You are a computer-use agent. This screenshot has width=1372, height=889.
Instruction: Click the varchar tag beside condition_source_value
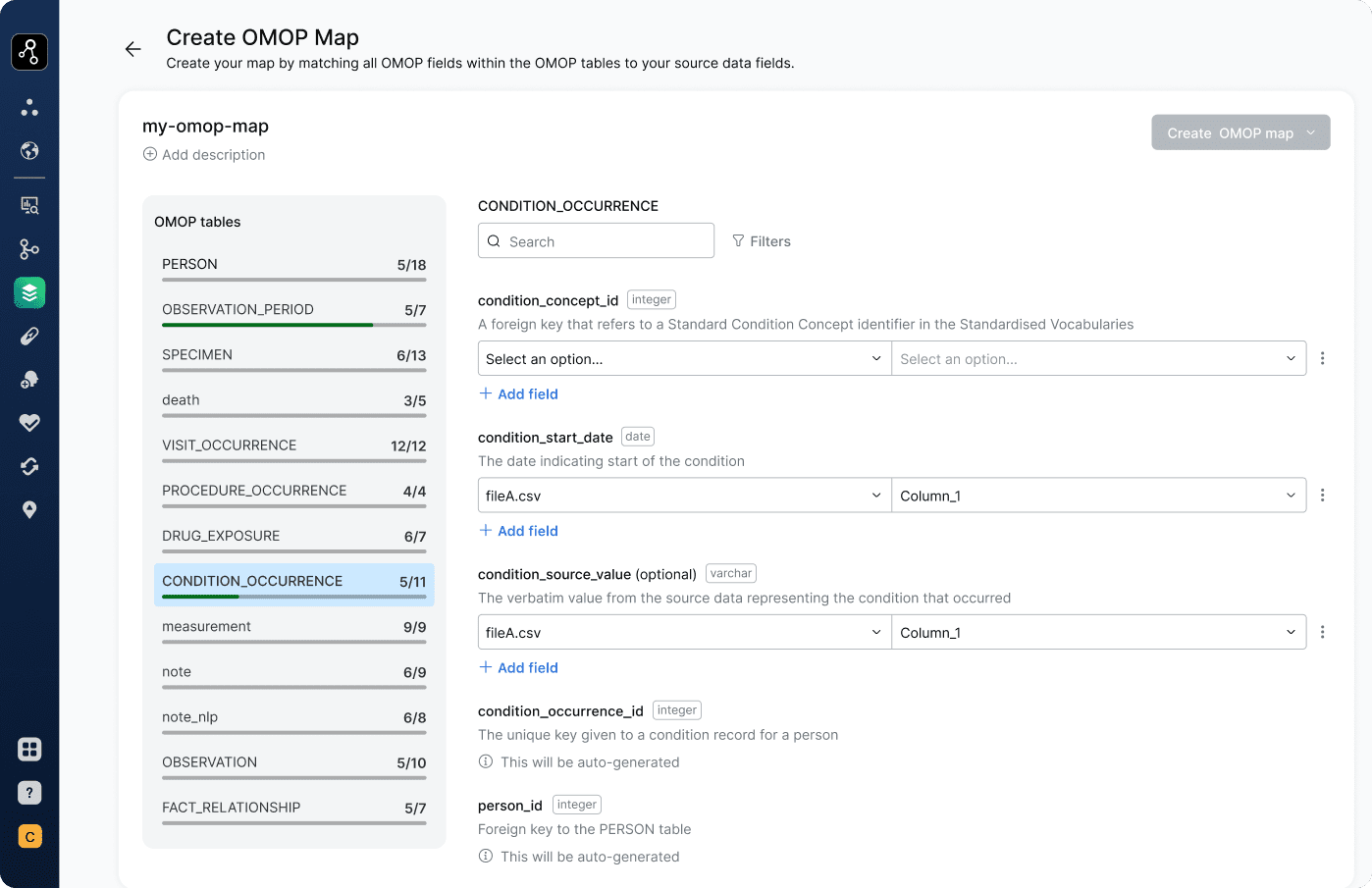[x=731, y=573]
